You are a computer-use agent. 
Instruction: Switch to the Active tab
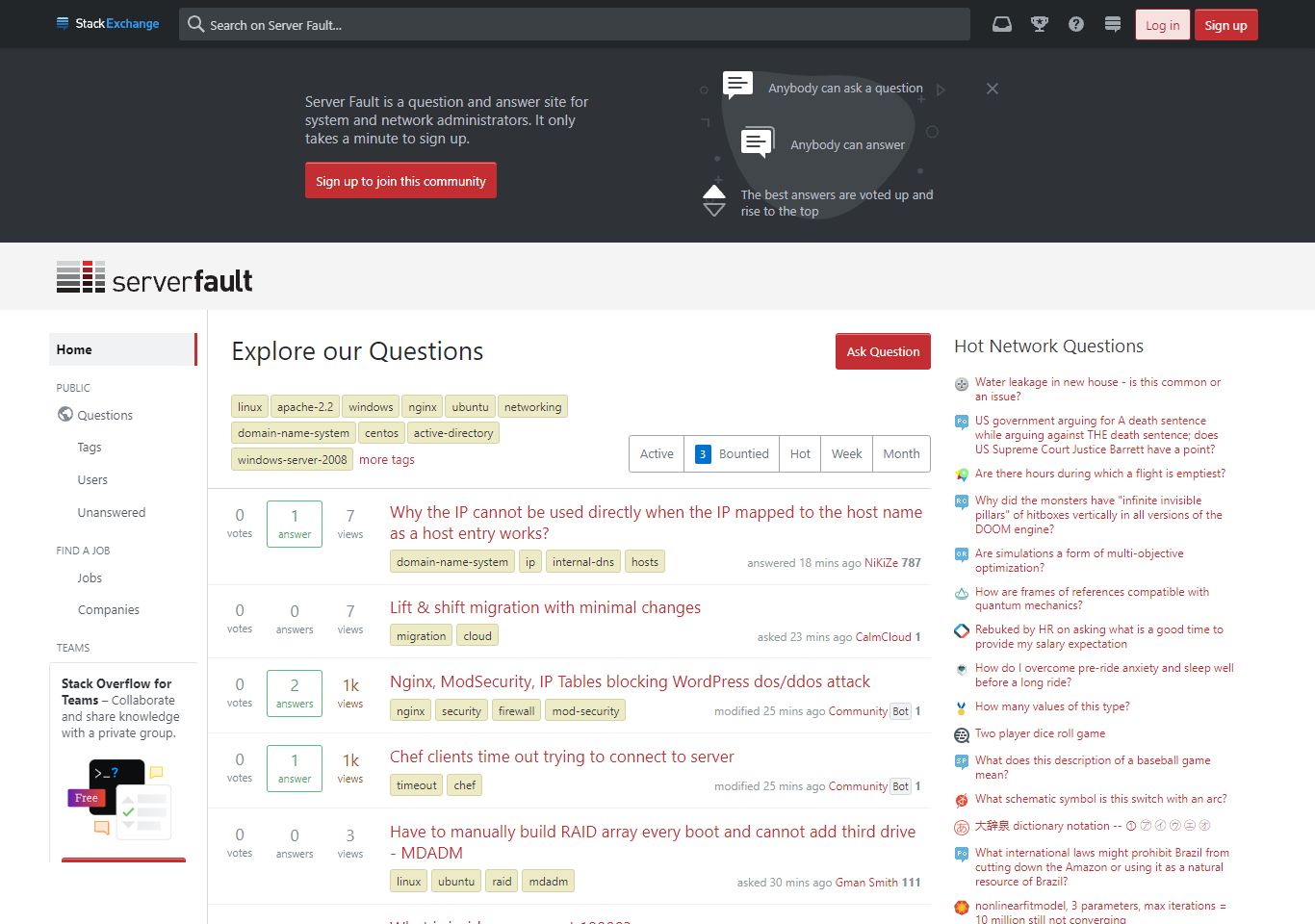[657, 454]
